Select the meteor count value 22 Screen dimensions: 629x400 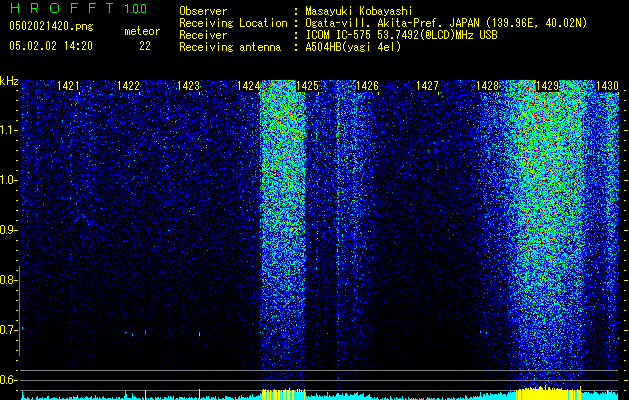pyautogui.click(x=145, y=46)
